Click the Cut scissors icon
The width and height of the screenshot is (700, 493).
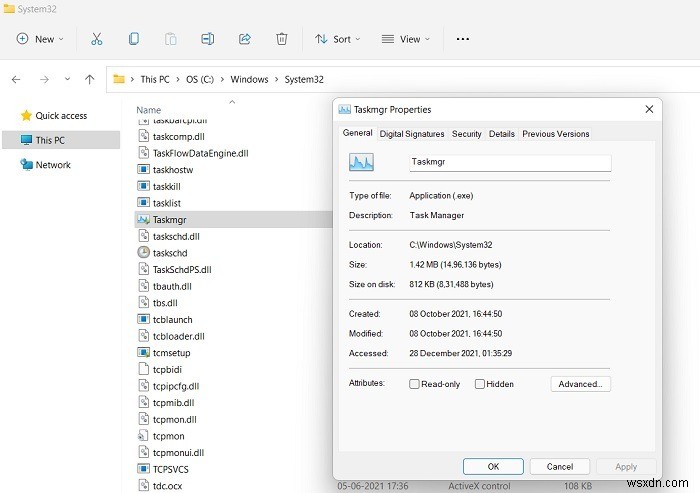click(x=96, y=39)
